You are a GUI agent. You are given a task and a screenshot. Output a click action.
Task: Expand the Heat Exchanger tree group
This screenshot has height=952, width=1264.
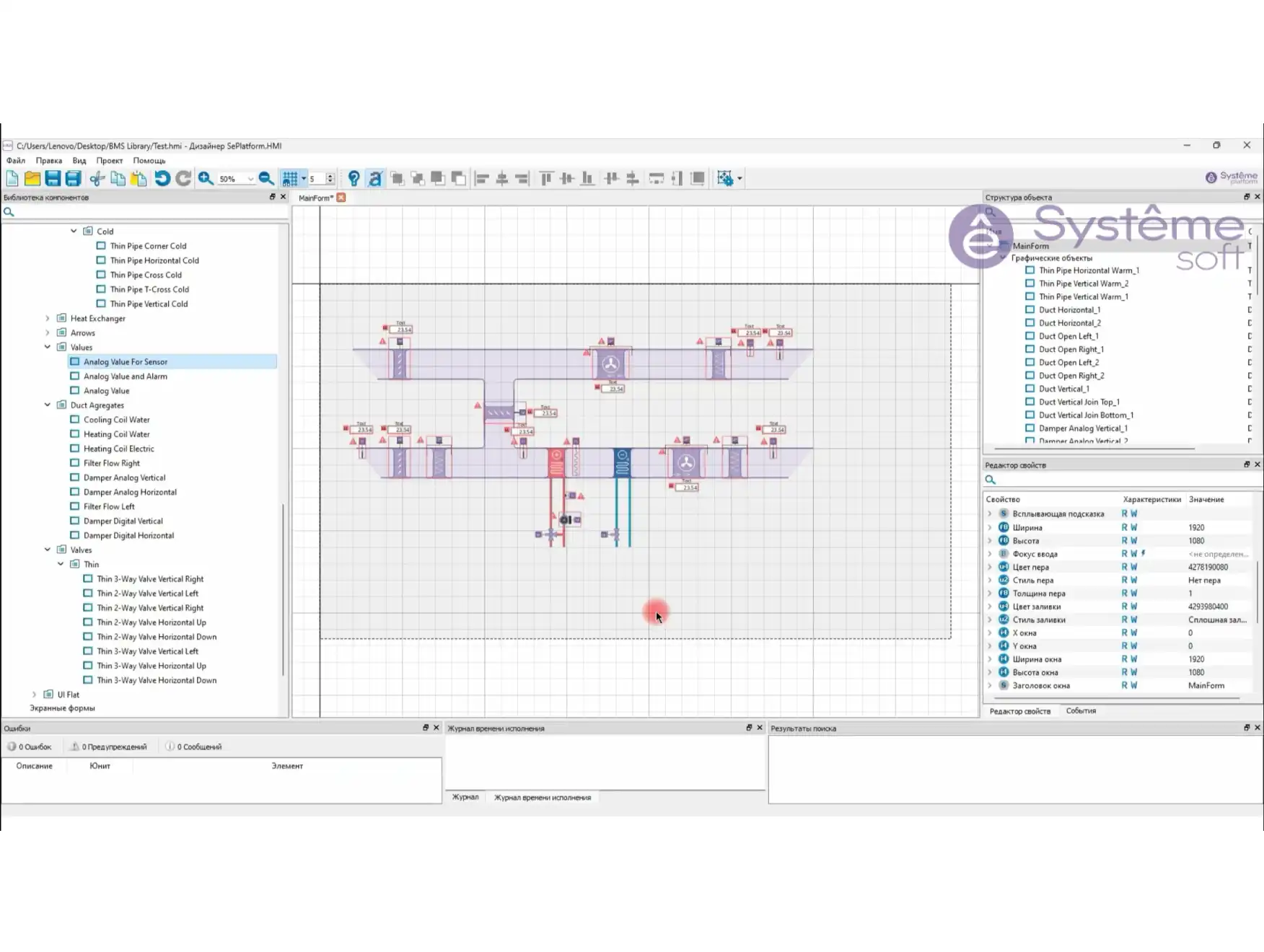[48, 318]
